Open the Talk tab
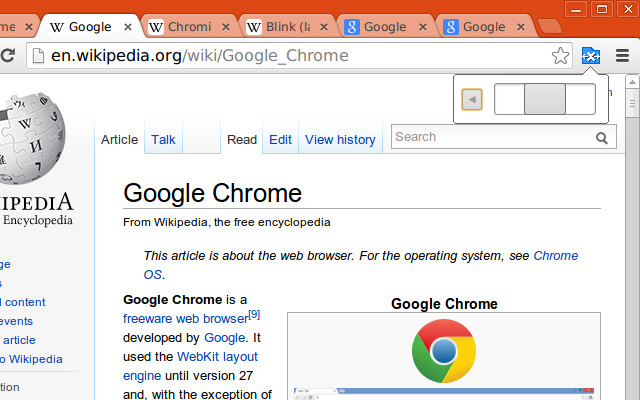 (x=163, y=140)
